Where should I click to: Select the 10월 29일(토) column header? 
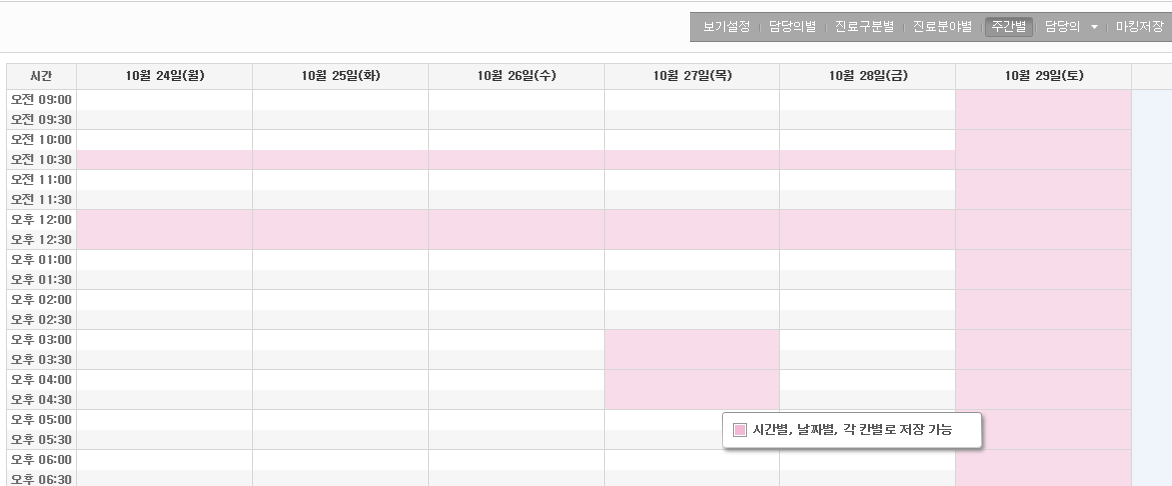point(1043,76)
